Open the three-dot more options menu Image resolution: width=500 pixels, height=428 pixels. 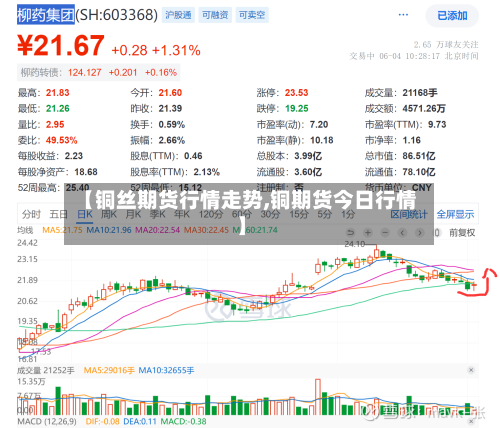pyautogui.click(x=403, y=15)
